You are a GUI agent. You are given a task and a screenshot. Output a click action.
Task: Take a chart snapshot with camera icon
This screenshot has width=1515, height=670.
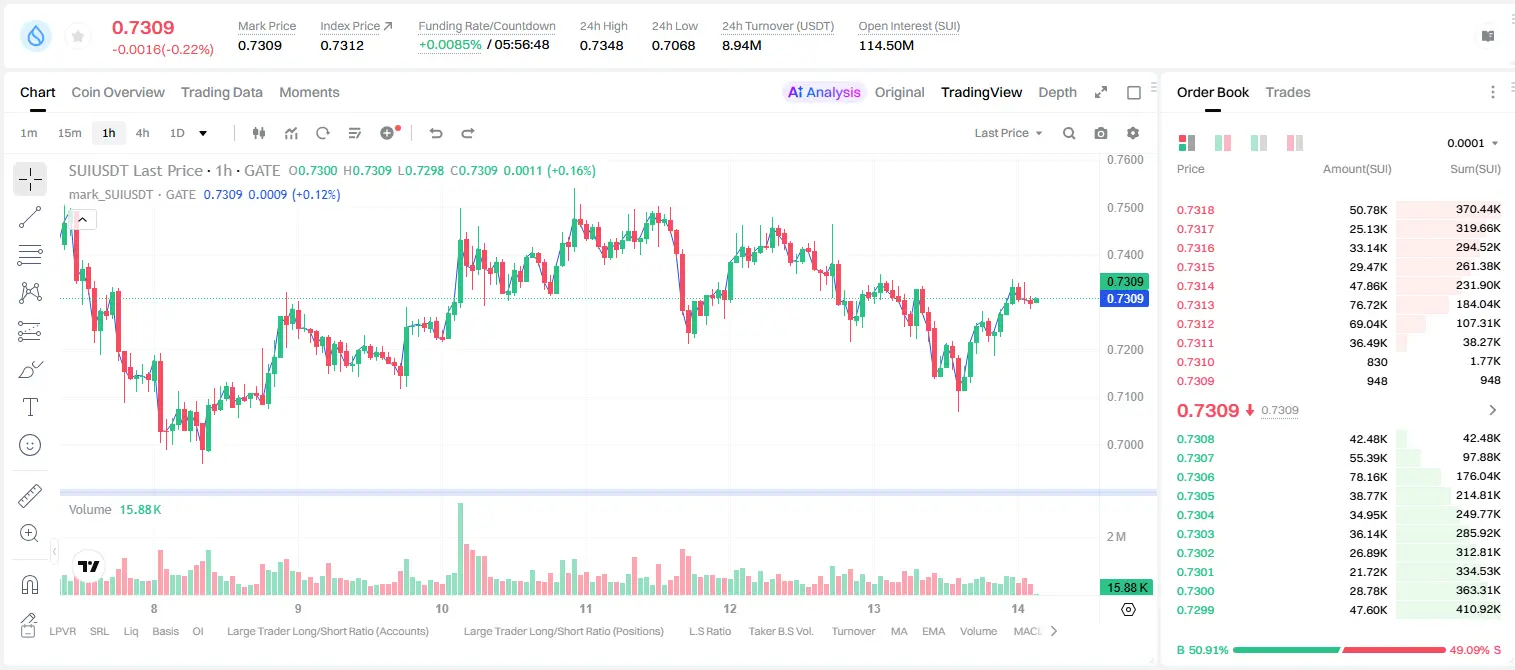pyautogui.click(x=1101, y=133)
